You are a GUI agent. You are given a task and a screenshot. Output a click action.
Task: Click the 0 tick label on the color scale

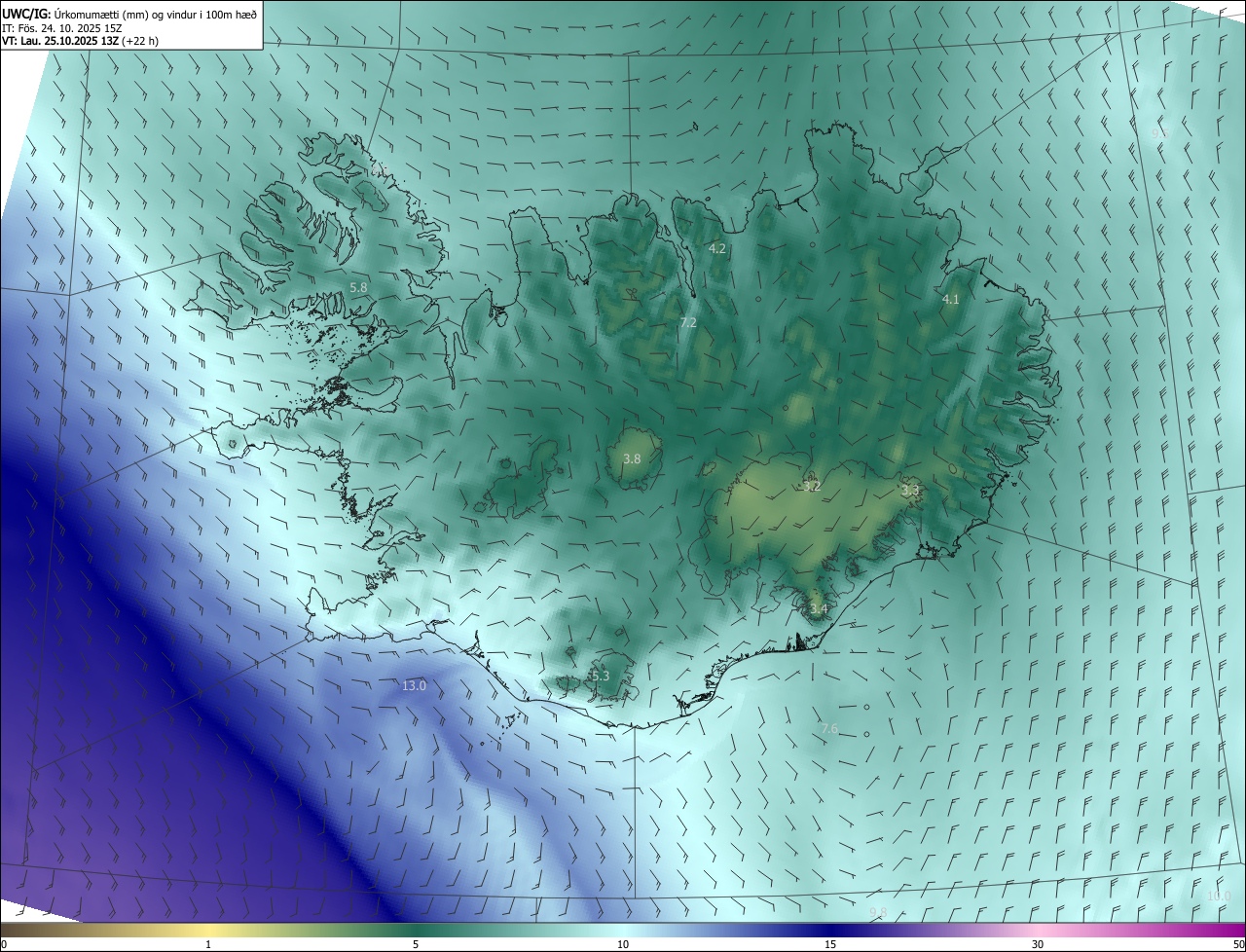4,945
